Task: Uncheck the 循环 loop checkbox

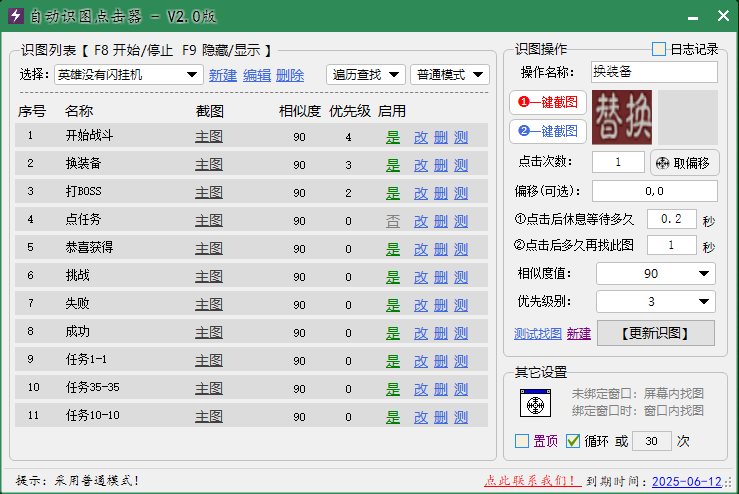Action: click(x=573, y=441)
